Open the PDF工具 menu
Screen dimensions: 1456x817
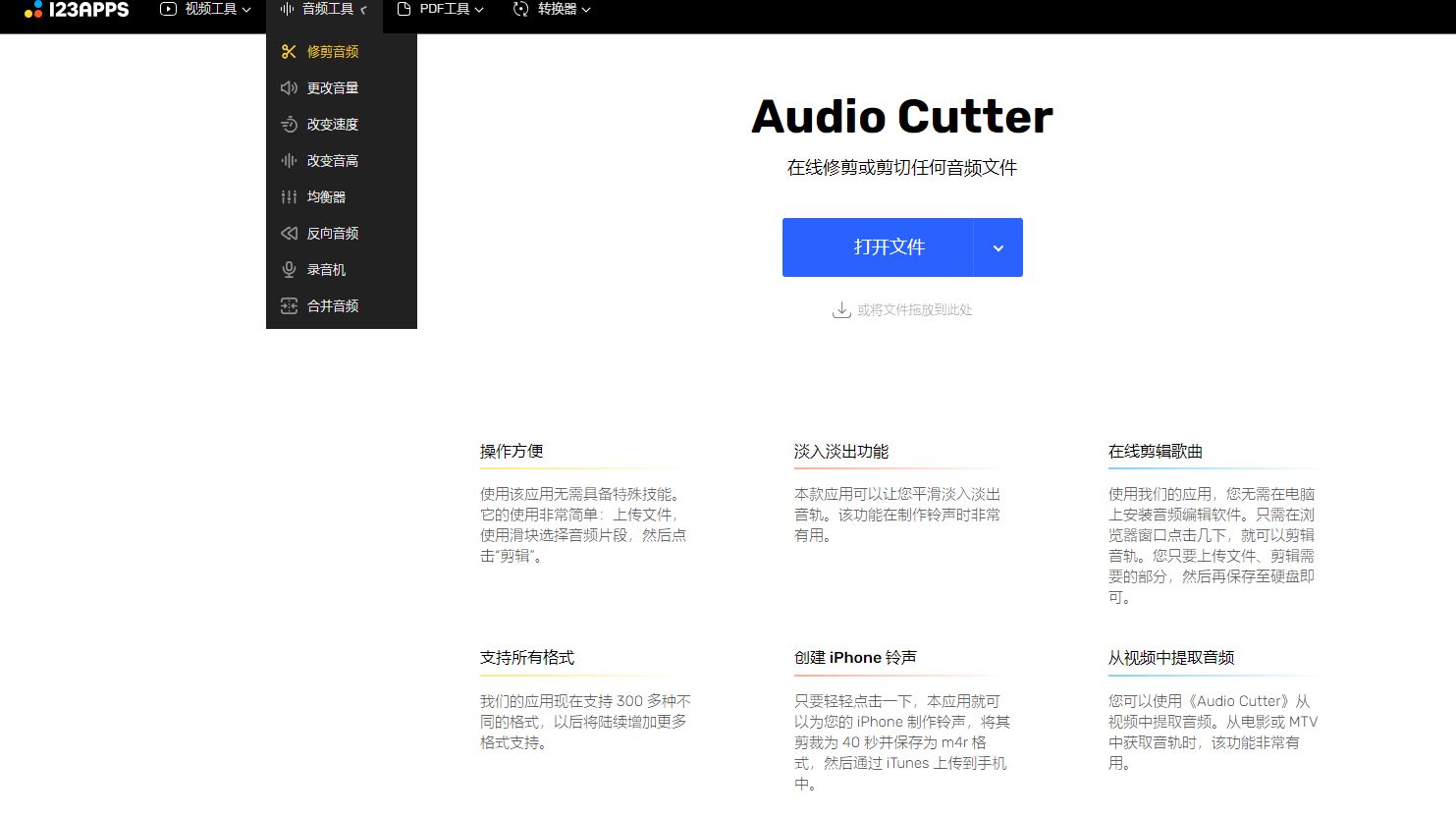pyautogui.click(x=440, y=9)
